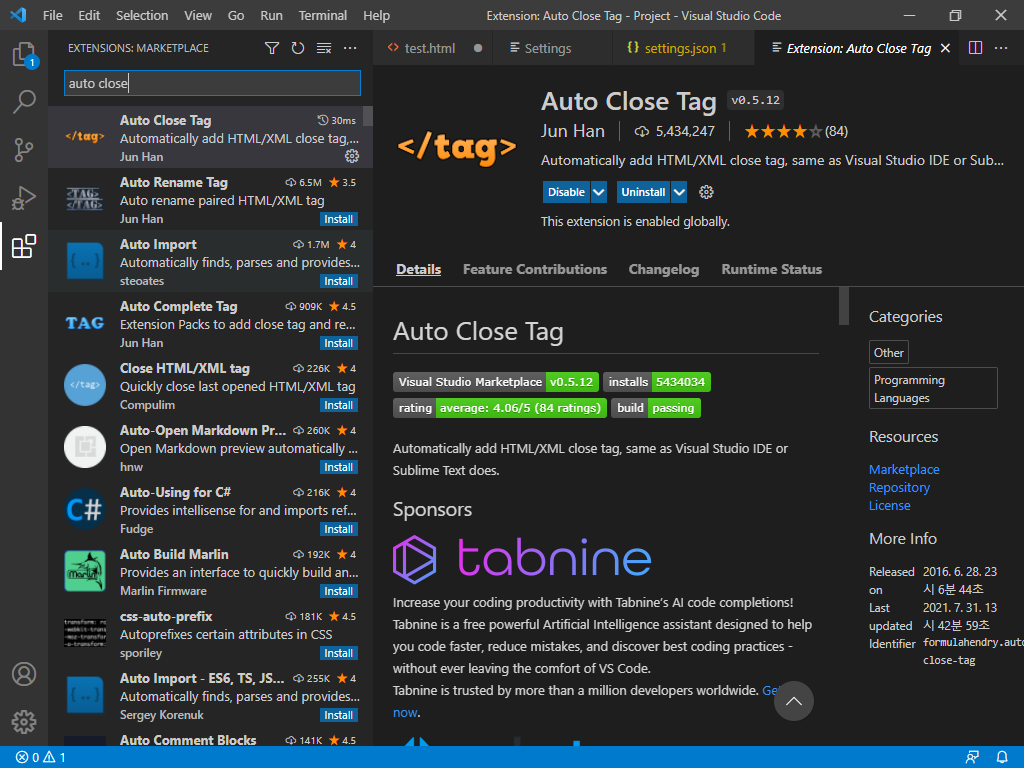Open the feedback icon in status bar
The height and width of the screenshot is (768, 1024).
[972, 758]
